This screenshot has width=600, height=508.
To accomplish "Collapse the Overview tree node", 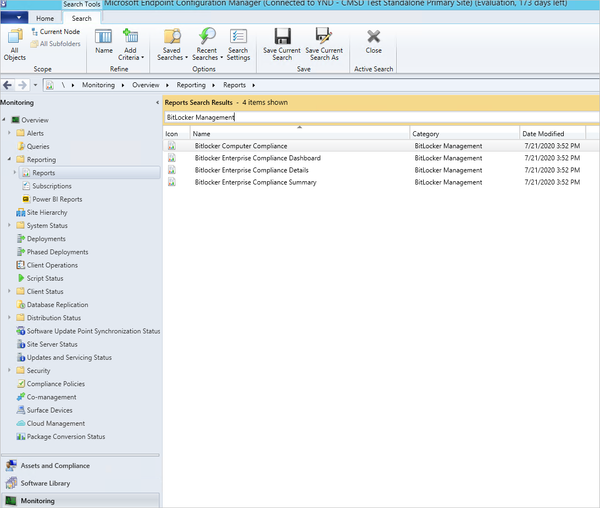I will [x=4, y=120].
